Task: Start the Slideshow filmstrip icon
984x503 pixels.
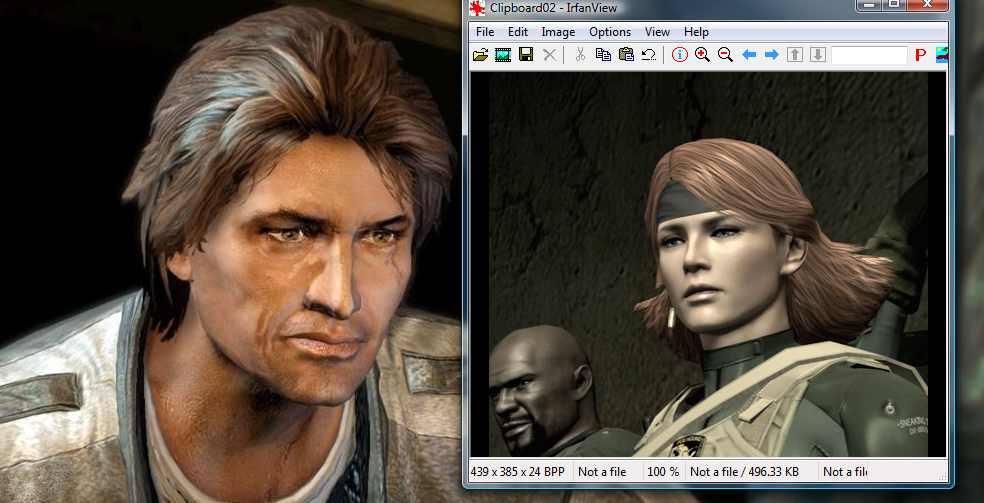Action: coord(503,55)
